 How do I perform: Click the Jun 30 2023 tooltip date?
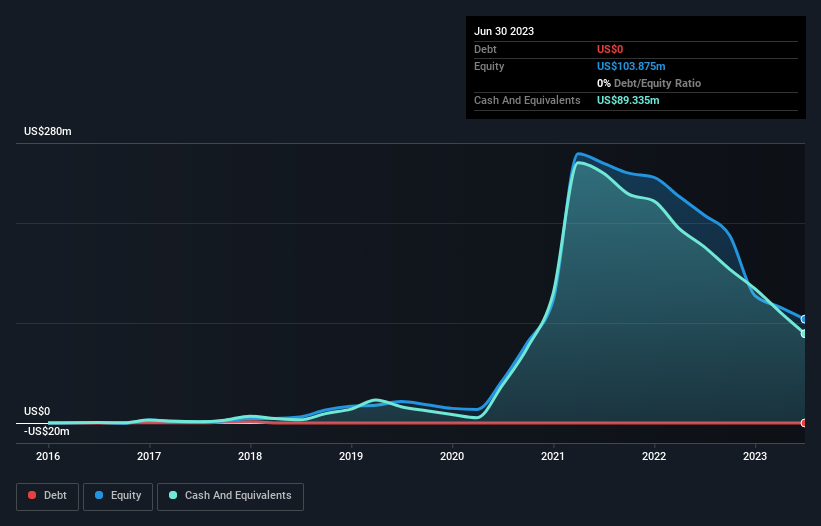[x=504, y=31]
